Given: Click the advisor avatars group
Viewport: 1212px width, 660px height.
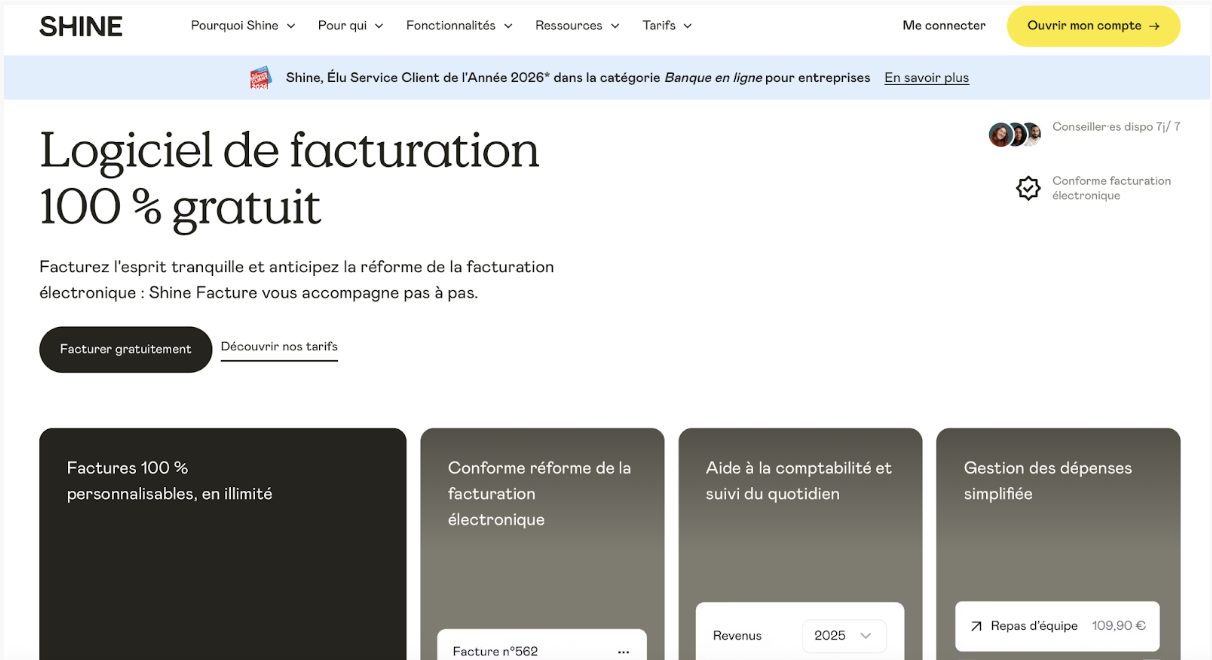Looking at the screenshot, I should (1014, 133).
